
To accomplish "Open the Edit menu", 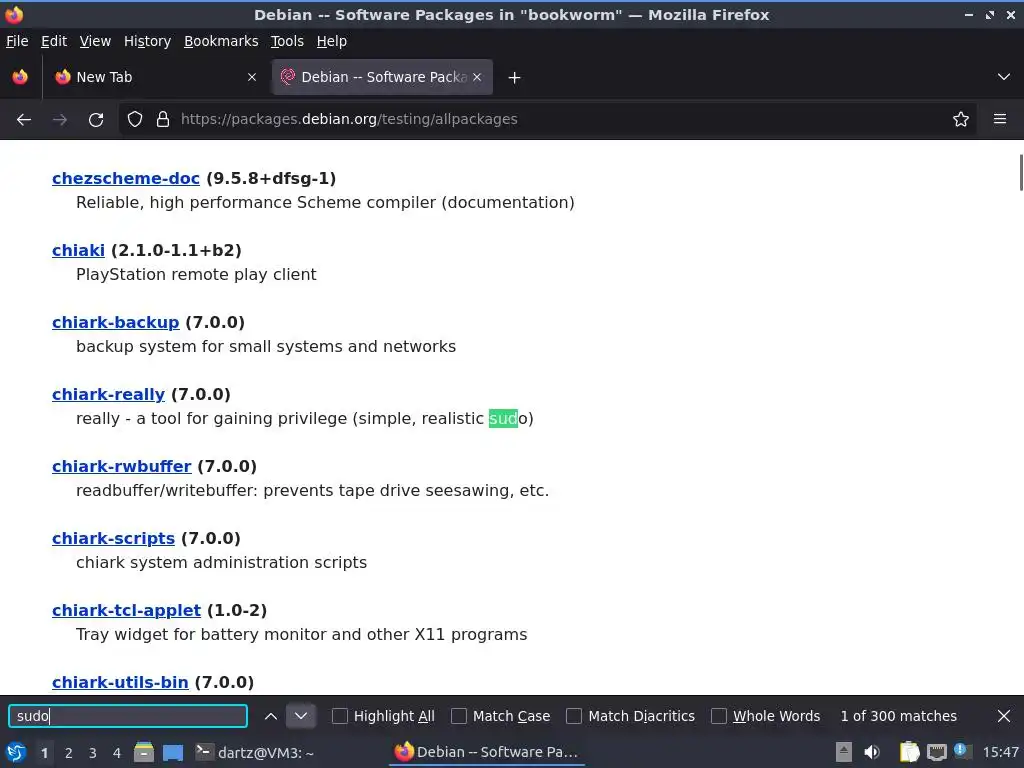I will [54, 41].
